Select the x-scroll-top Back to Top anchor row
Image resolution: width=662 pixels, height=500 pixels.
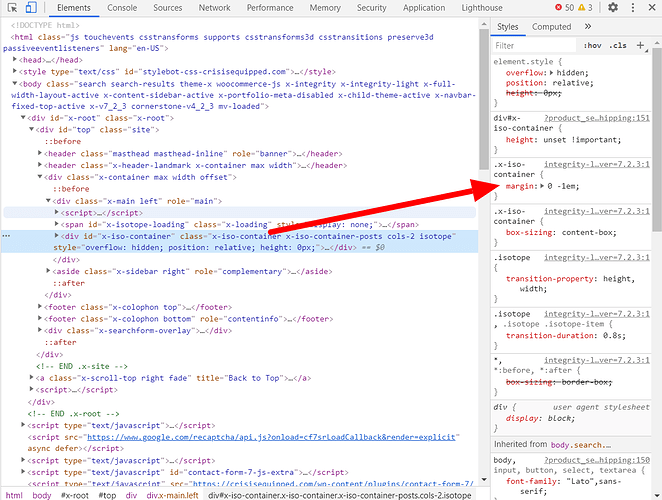pyautogui.click(x=173, y=378)
